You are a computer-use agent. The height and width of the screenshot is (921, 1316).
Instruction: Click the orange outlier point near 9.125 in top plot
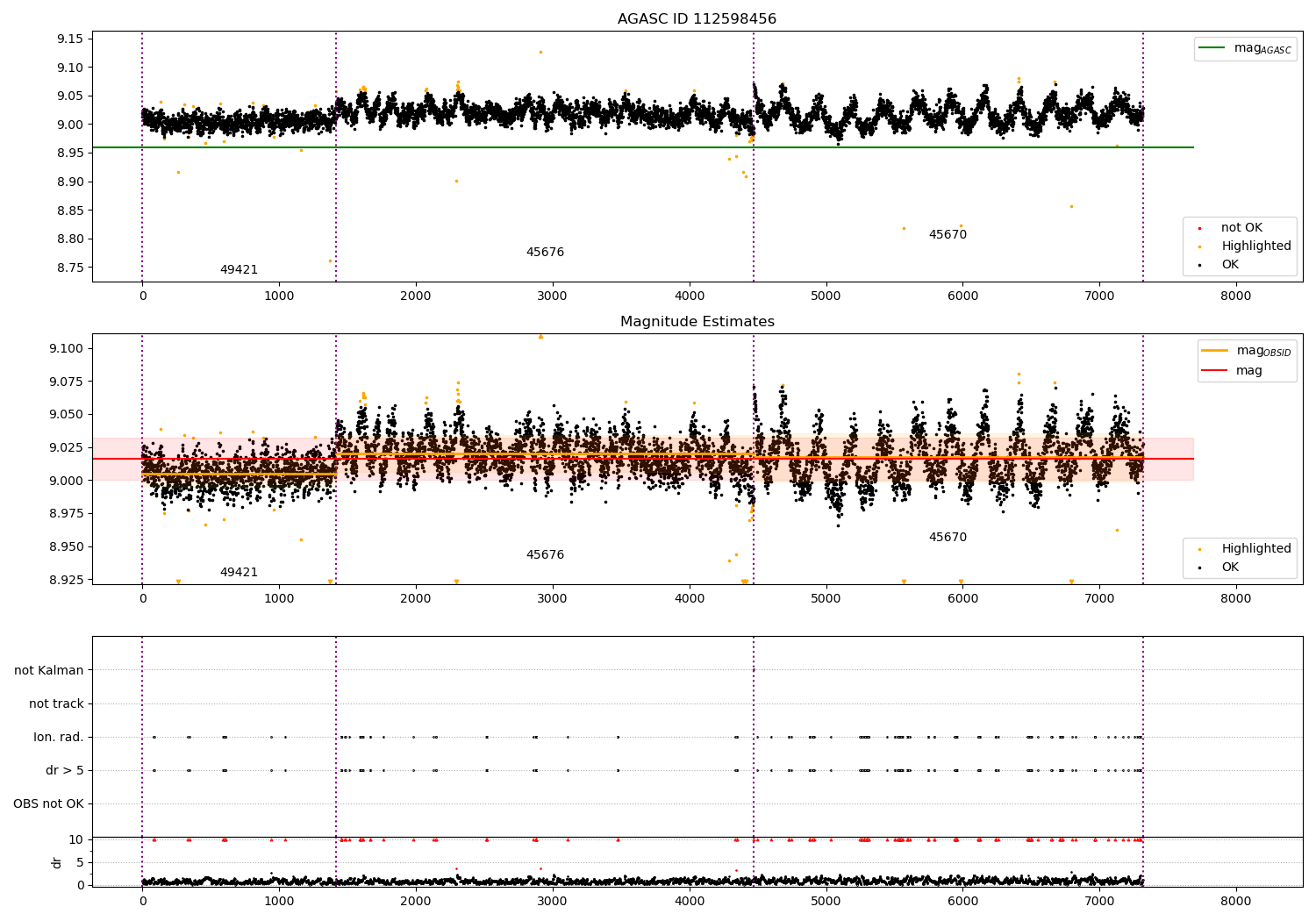tap(540, 52)
